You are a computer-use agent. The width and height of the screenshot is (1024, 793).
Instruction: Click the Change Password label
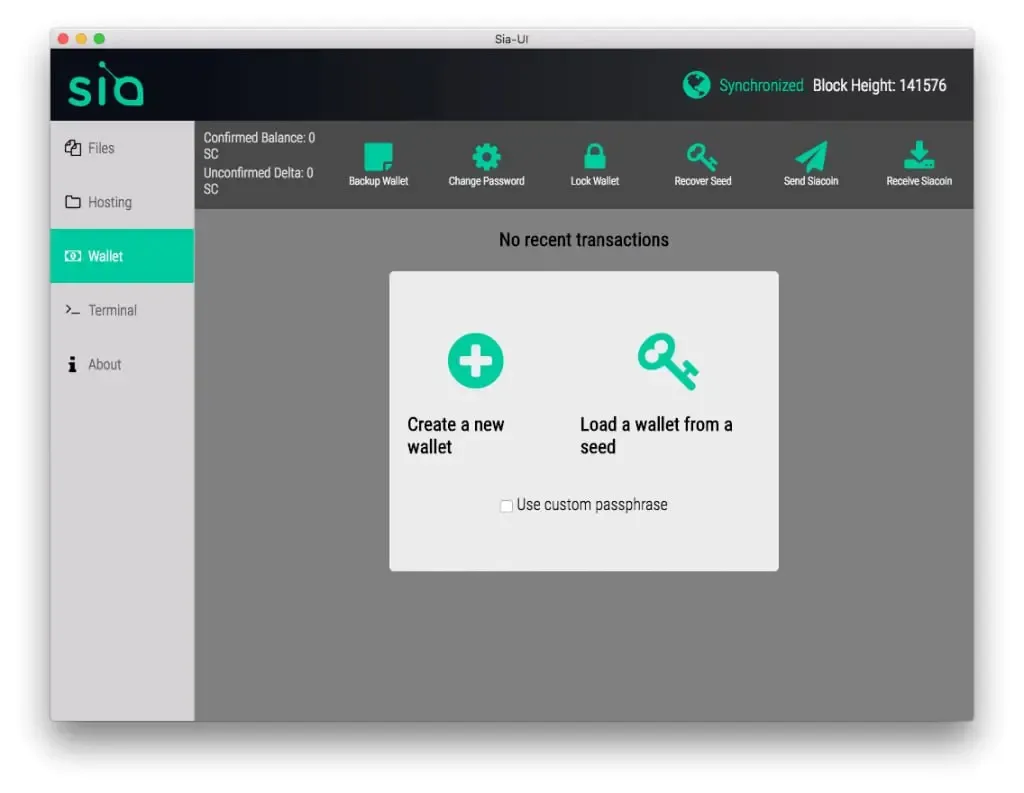tap(487, 181)
